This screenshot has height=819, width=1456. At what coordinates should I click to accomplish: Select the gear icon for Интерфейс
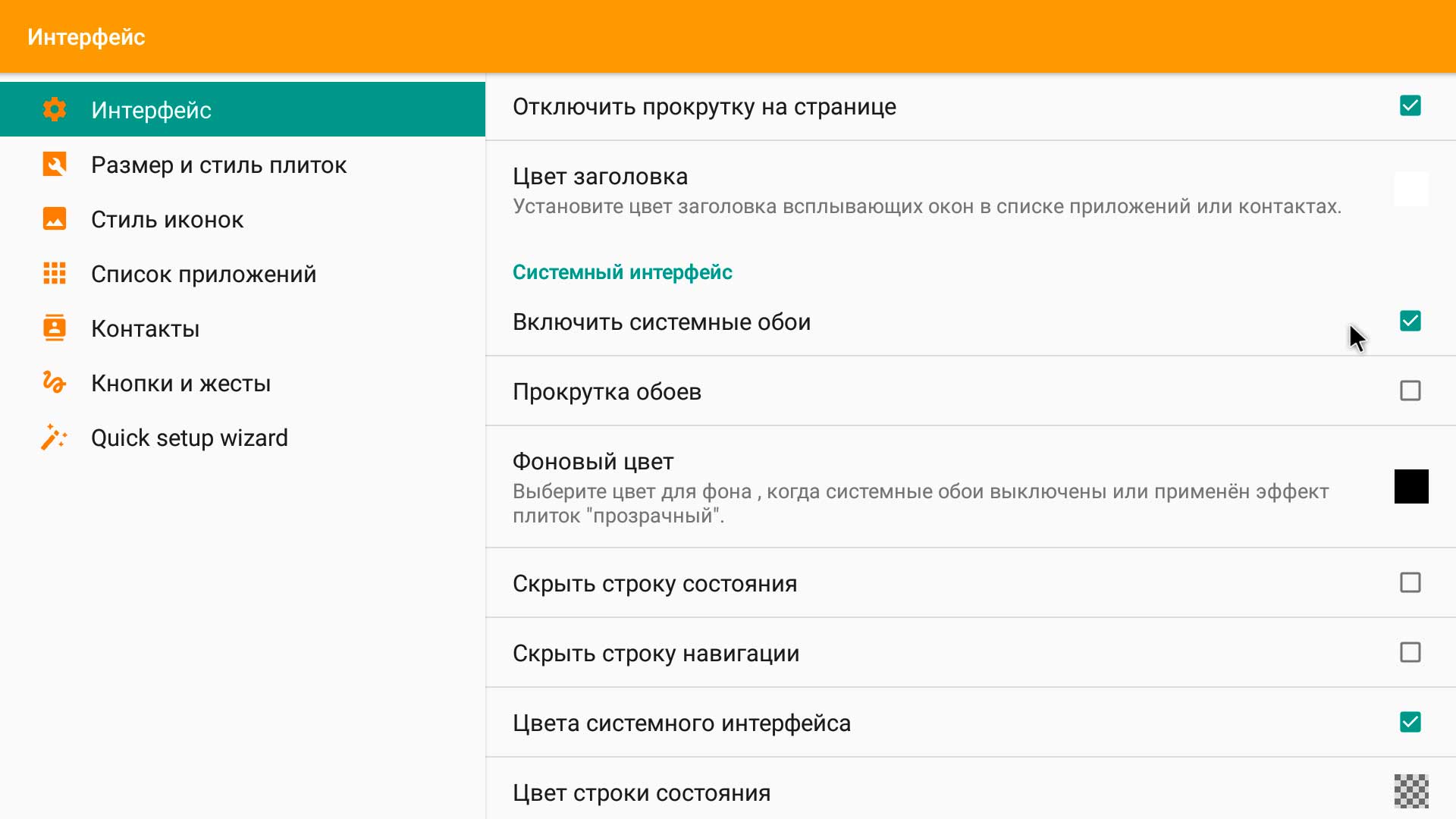pyautogui.click(x=54, y=109)
